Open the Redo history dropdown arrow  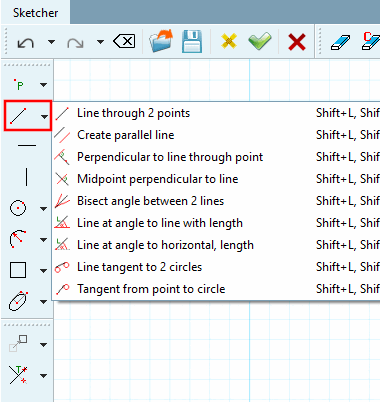(100, 42)
